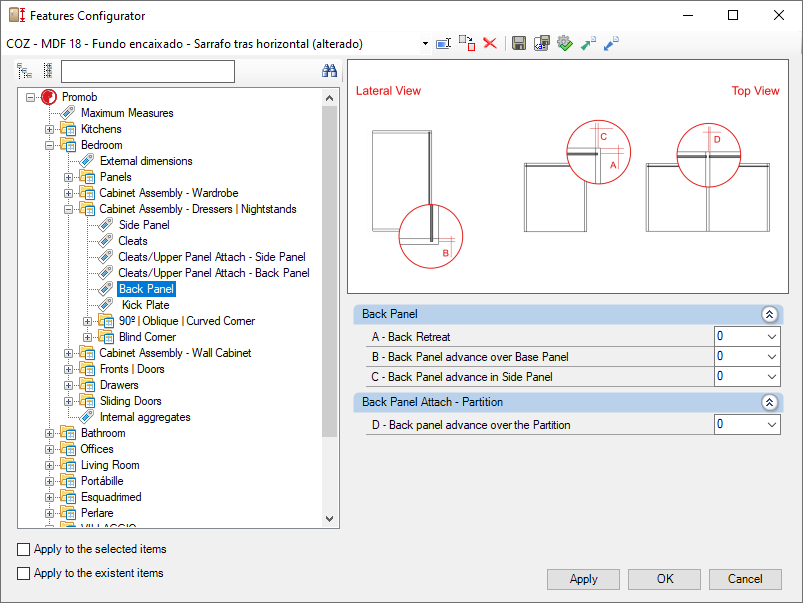This screenshot has height=603, width=803.
Task: Click the collapse tree icon above the list
Action: 48,71
